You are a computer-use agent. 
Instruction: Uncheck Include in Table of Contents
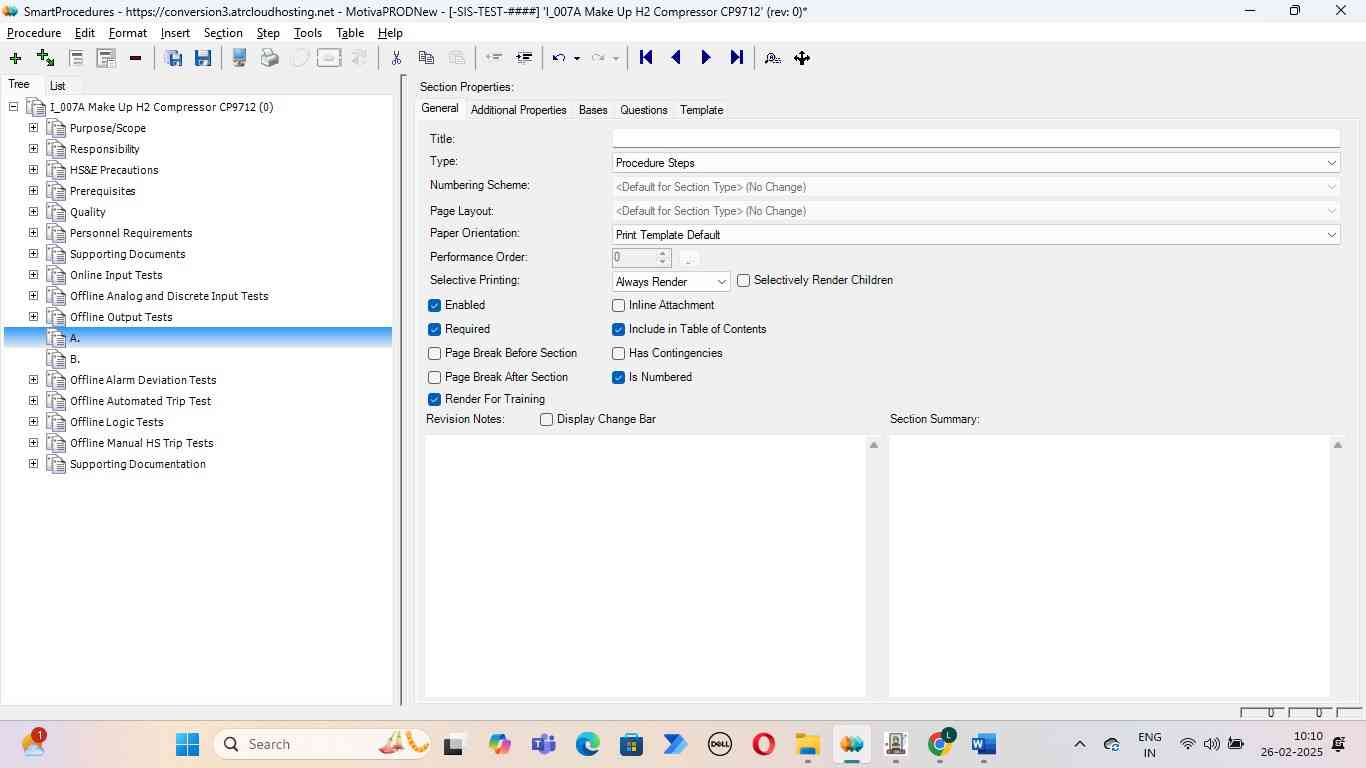(618, 329)
